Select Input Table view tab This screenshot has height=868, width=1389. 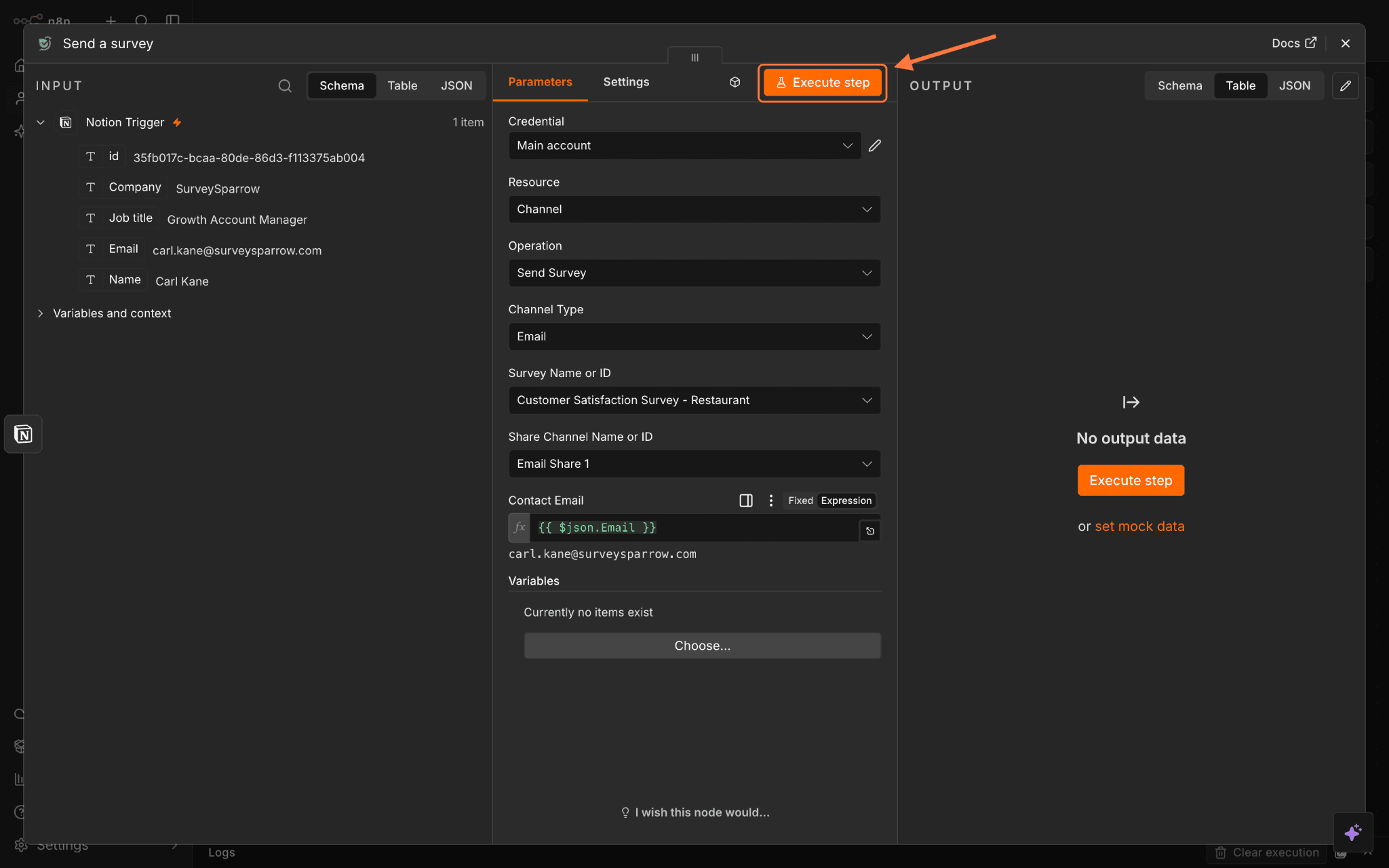pyautogui.click(x=402, y=86)
